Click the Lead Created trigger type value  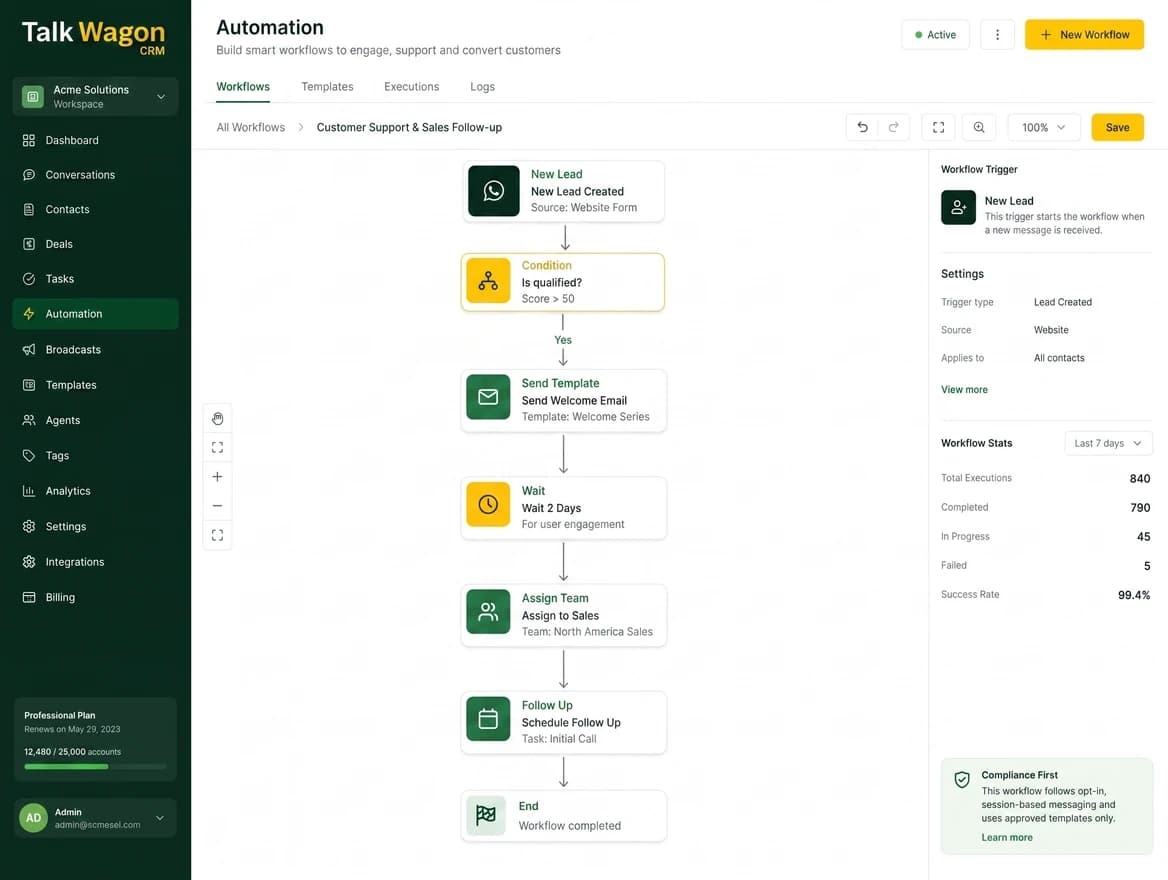1063,303
